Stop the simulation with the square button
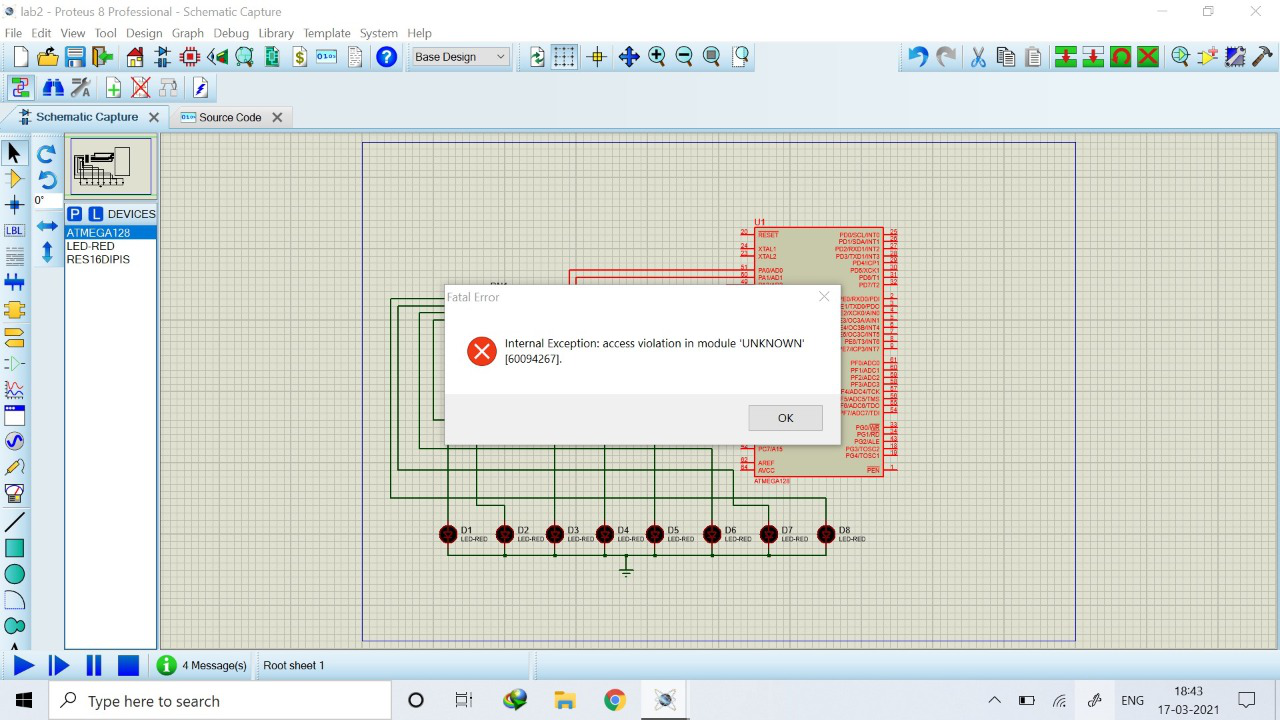The height and width of the screenshot is (720, 1280). [128, 665]
